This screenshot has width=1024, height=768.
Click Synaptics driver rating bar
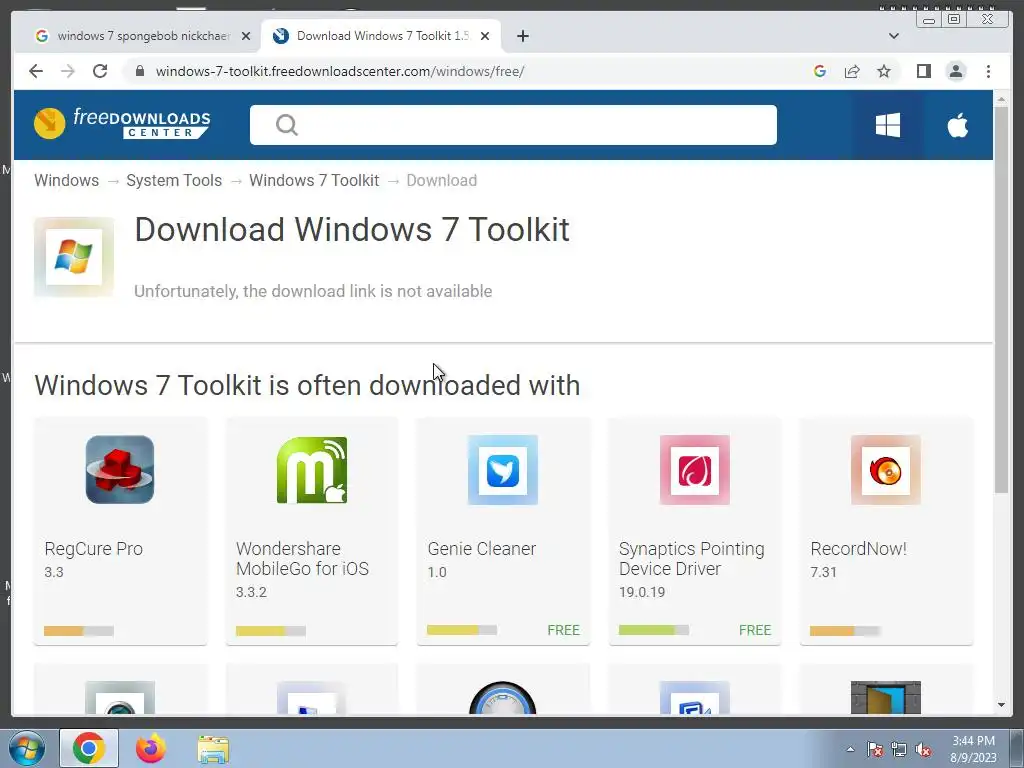[x=654, y=630]
